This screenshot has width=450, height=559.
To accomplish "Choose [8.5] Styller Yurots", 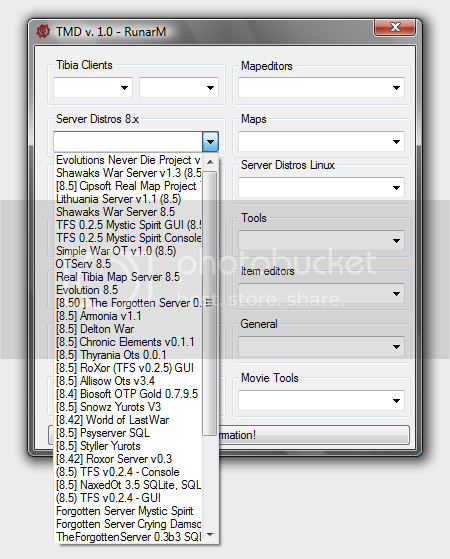I will point(128,446).
